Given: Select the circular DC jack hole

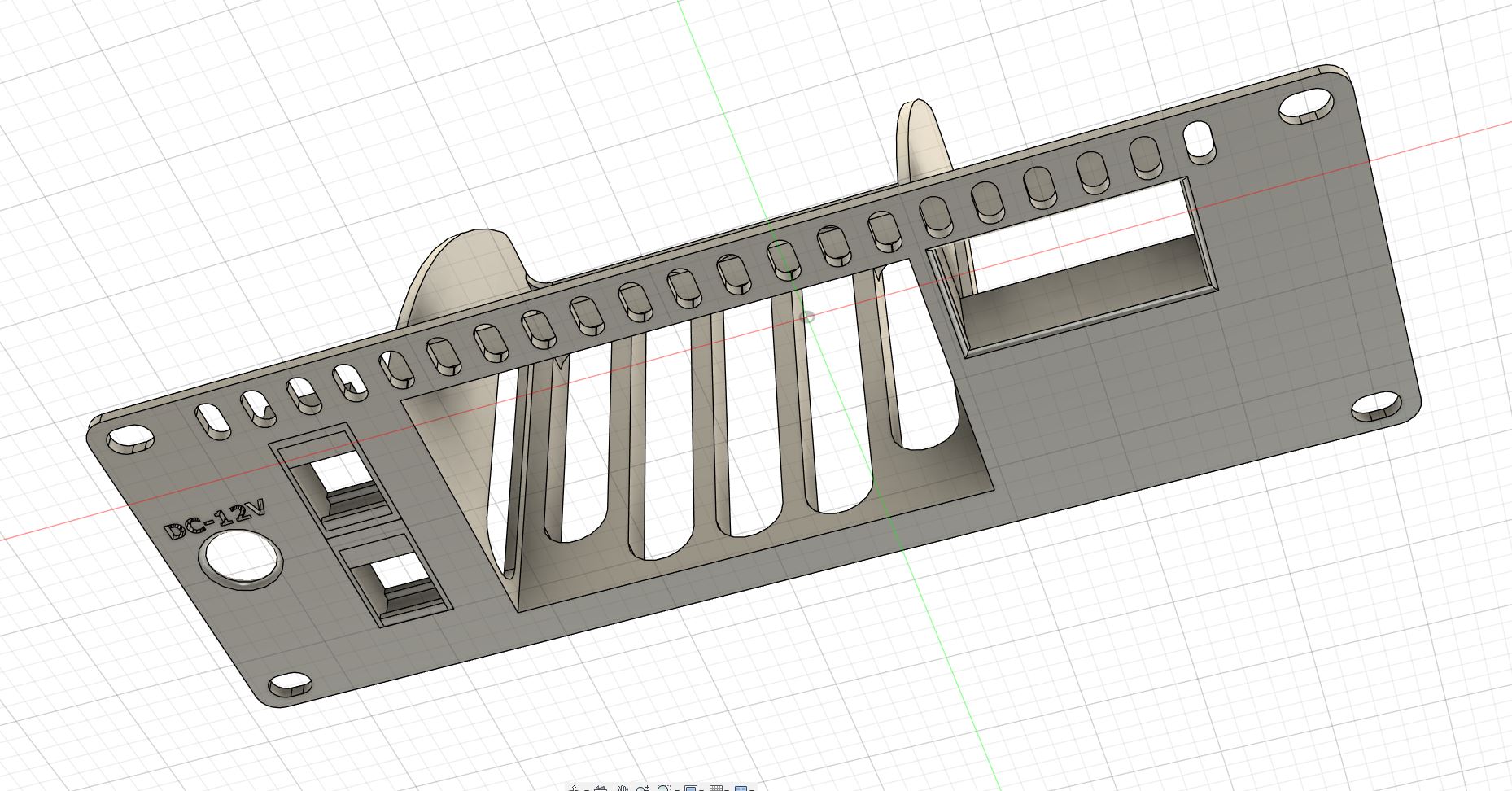Looking at the screenshot, I should click(241, 558).
